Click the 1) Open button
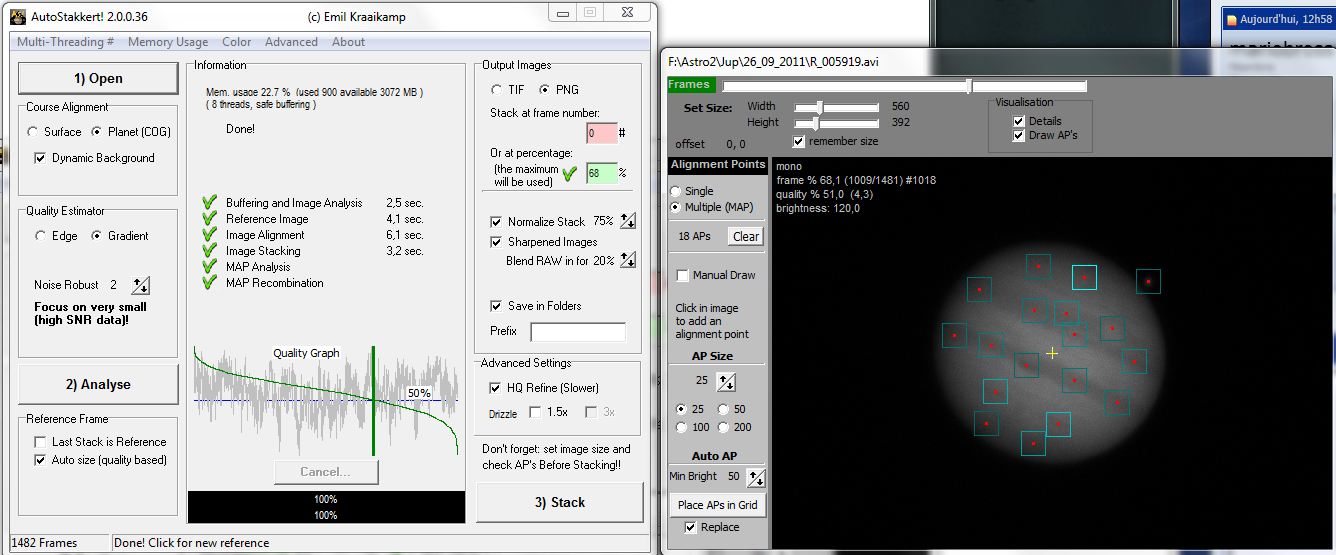1336x555 pixels. tap(99, 78)
